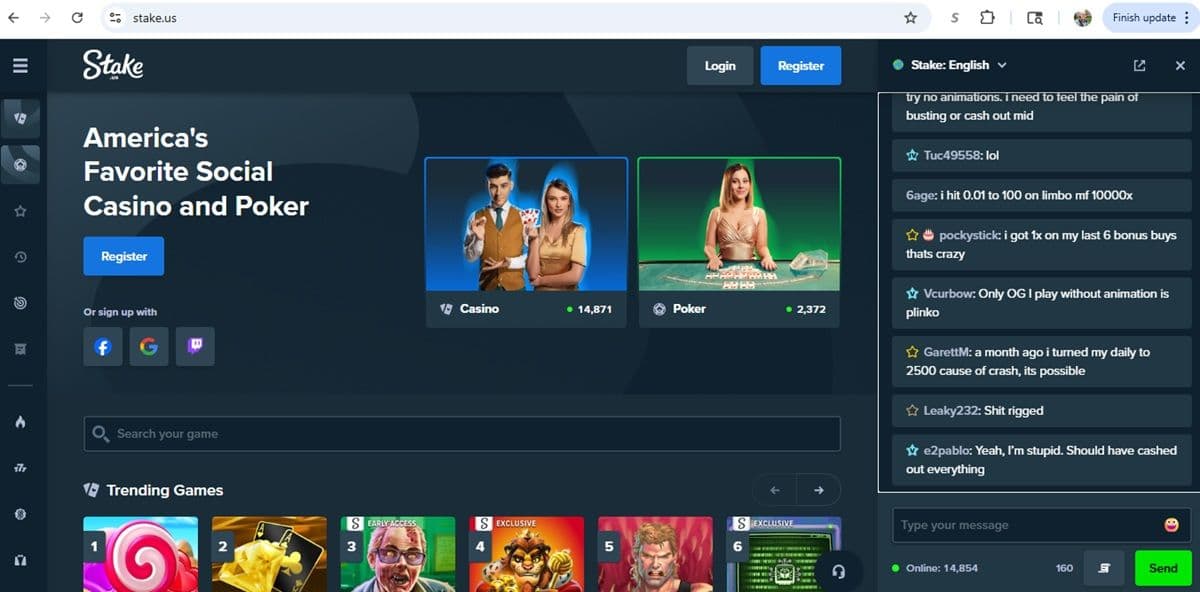Sign up with the Google icon

pyautogui.click(x=149, y=346)
